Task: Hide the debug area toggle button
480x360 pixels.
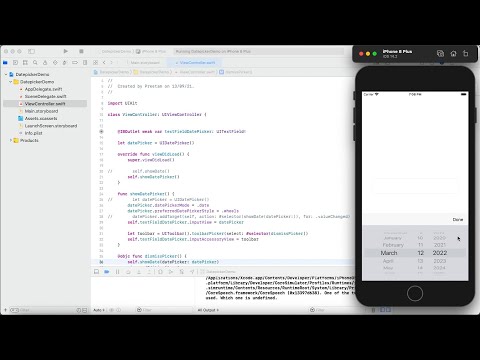Action: click(x=96, y=272)
